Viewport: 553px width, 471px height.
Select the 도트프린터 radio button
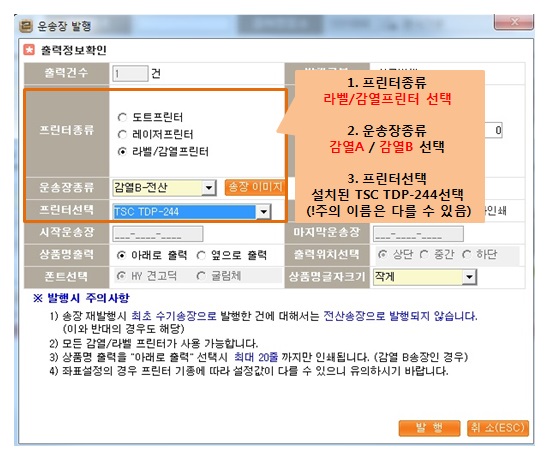click(x=122, y=117)
